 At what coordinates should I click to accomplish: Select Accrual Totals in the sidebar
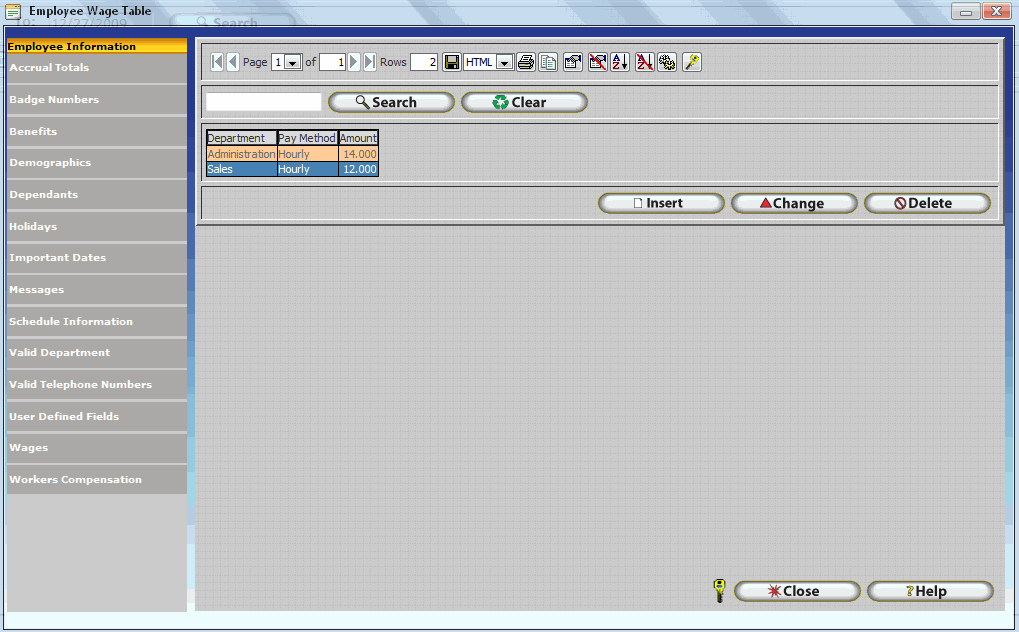point(96,68)
